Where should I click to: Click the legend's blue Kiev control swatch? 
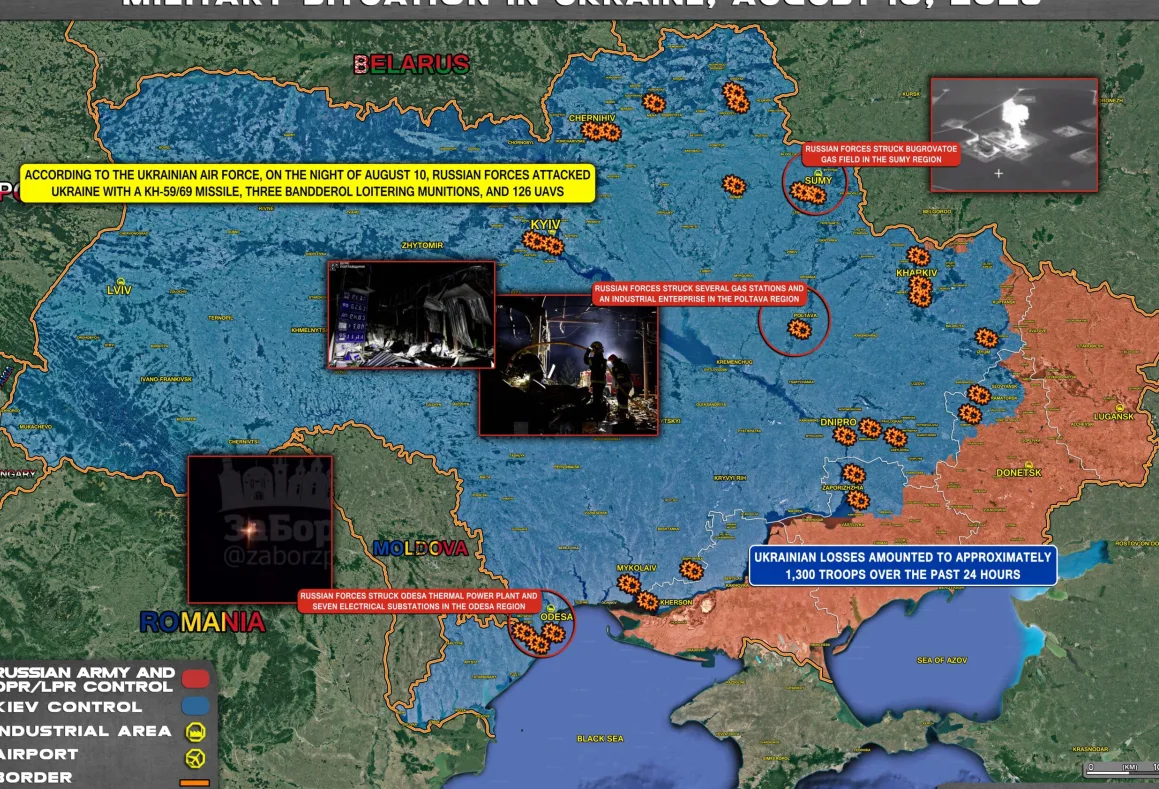(195, 706)
